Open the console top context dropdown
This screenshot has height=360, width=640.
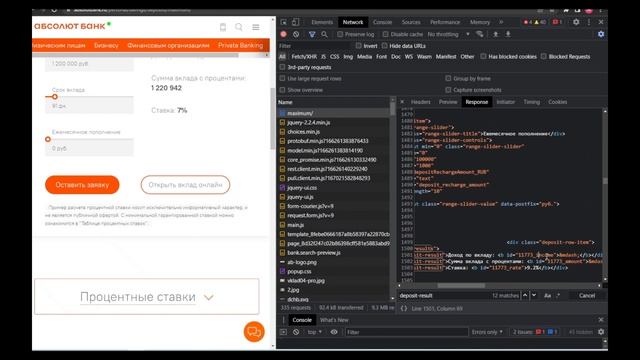[314, 332]
